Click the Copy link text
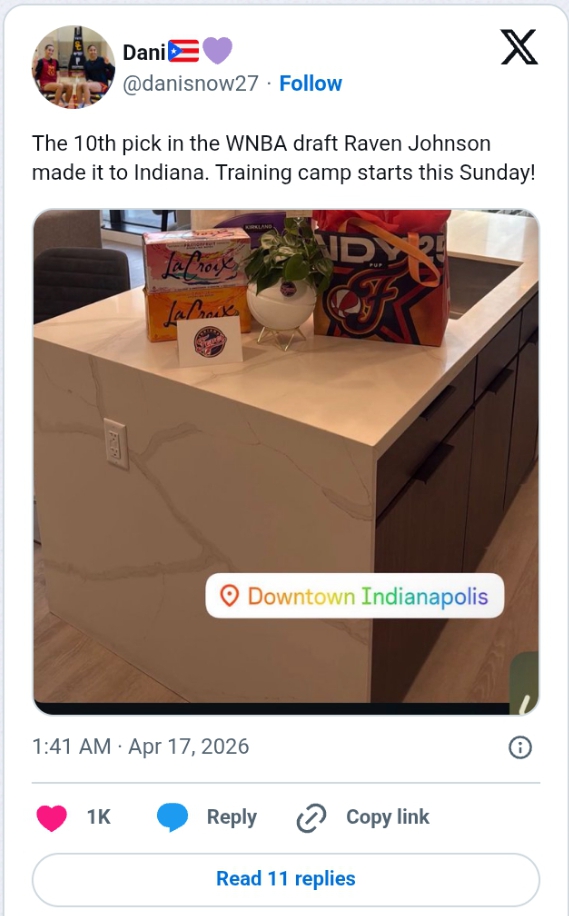The width and height of the screenshot is (569, 916). click(388, 817)
